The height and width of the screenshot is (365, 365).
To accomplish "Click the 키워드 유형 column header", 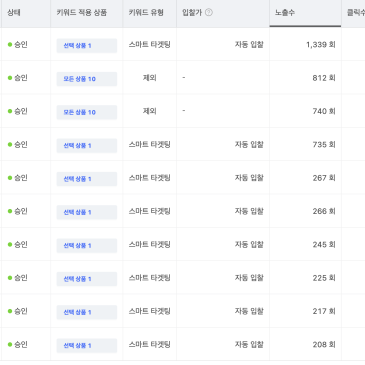I will 146,13.
